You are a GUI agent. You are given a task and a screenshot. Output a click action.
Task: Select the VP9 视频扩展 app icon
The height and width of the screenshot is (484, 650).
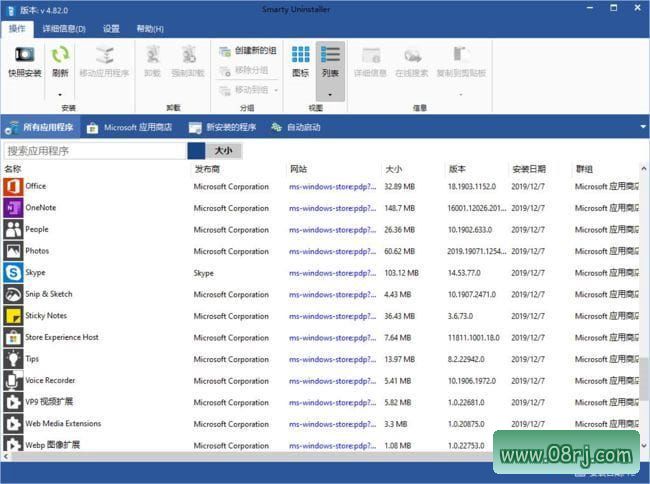(13, 402)
